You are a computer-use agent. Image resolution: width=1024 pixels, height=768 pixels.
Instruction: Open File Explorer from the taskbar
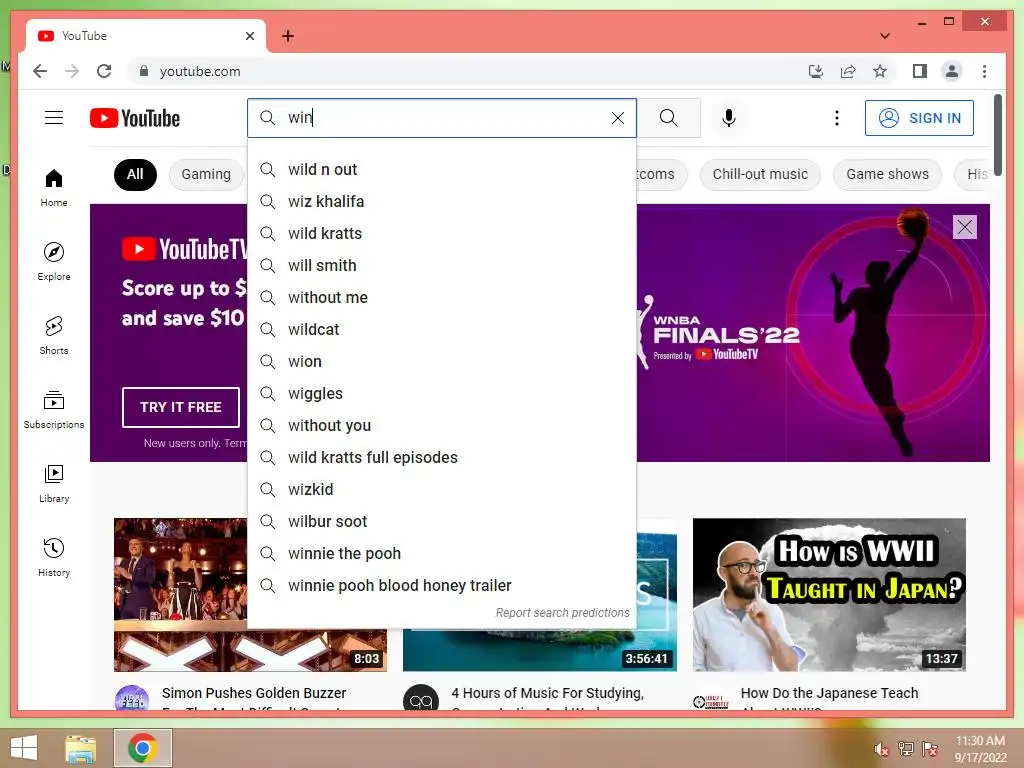(81, 748)
